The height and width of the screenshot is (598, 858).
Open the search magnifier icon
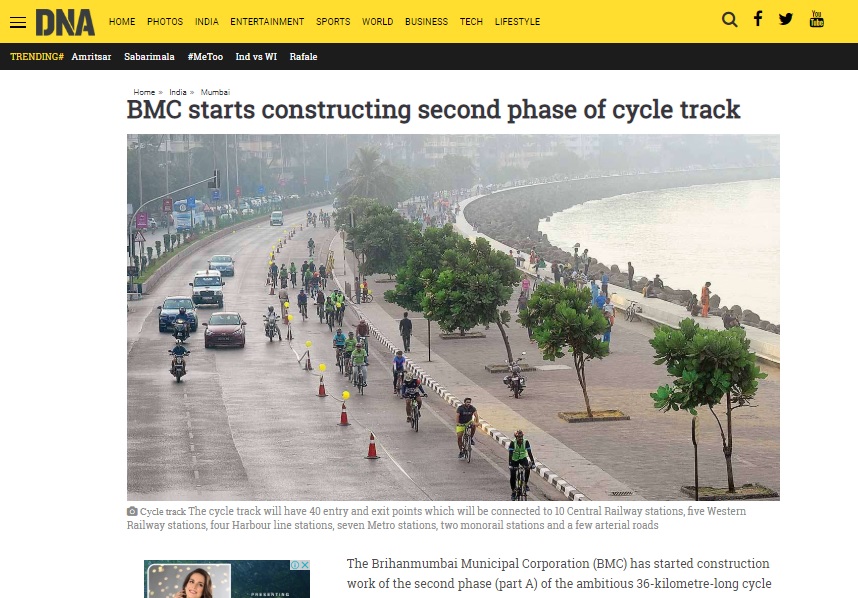pyautogui.click(x=729, y=20)
